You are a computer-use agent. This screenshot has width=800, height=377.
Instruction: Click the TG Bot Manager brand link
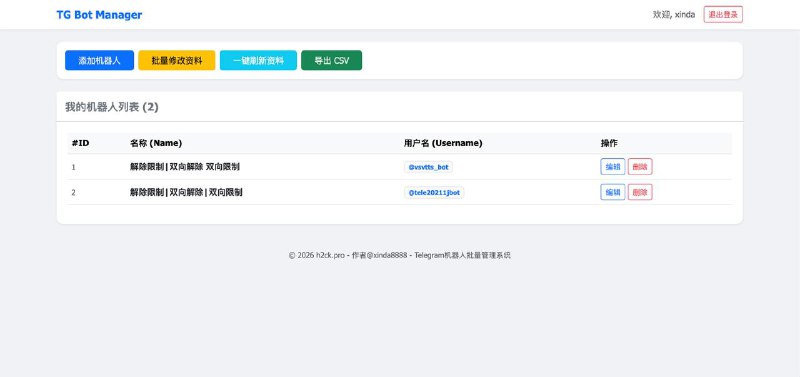[99, 15]
